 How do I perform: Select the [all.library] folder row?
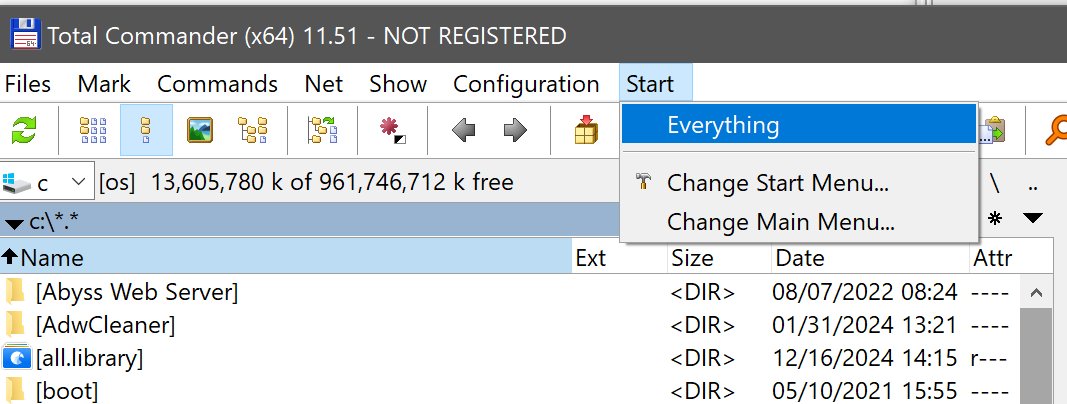pos(510,357)
